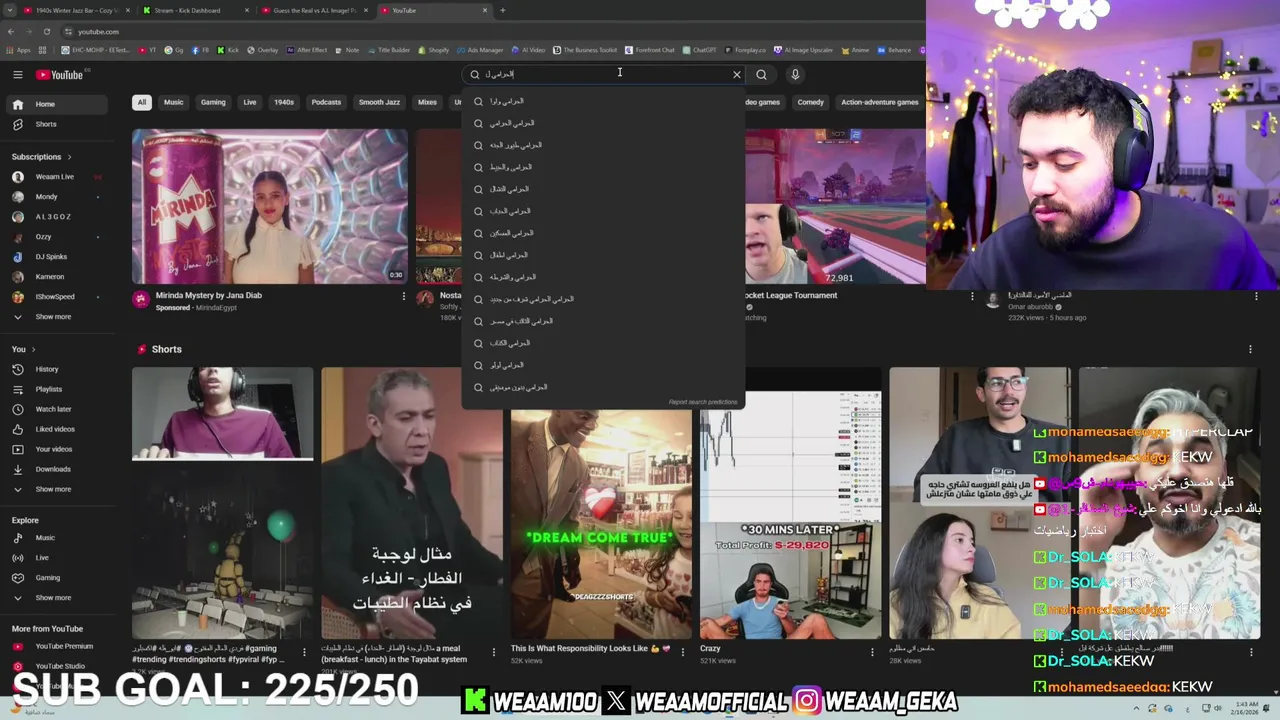Screen dimensions: 1280x720
Task: Click the MirindaEgypt channel avatar
Action: click(141, 299)
